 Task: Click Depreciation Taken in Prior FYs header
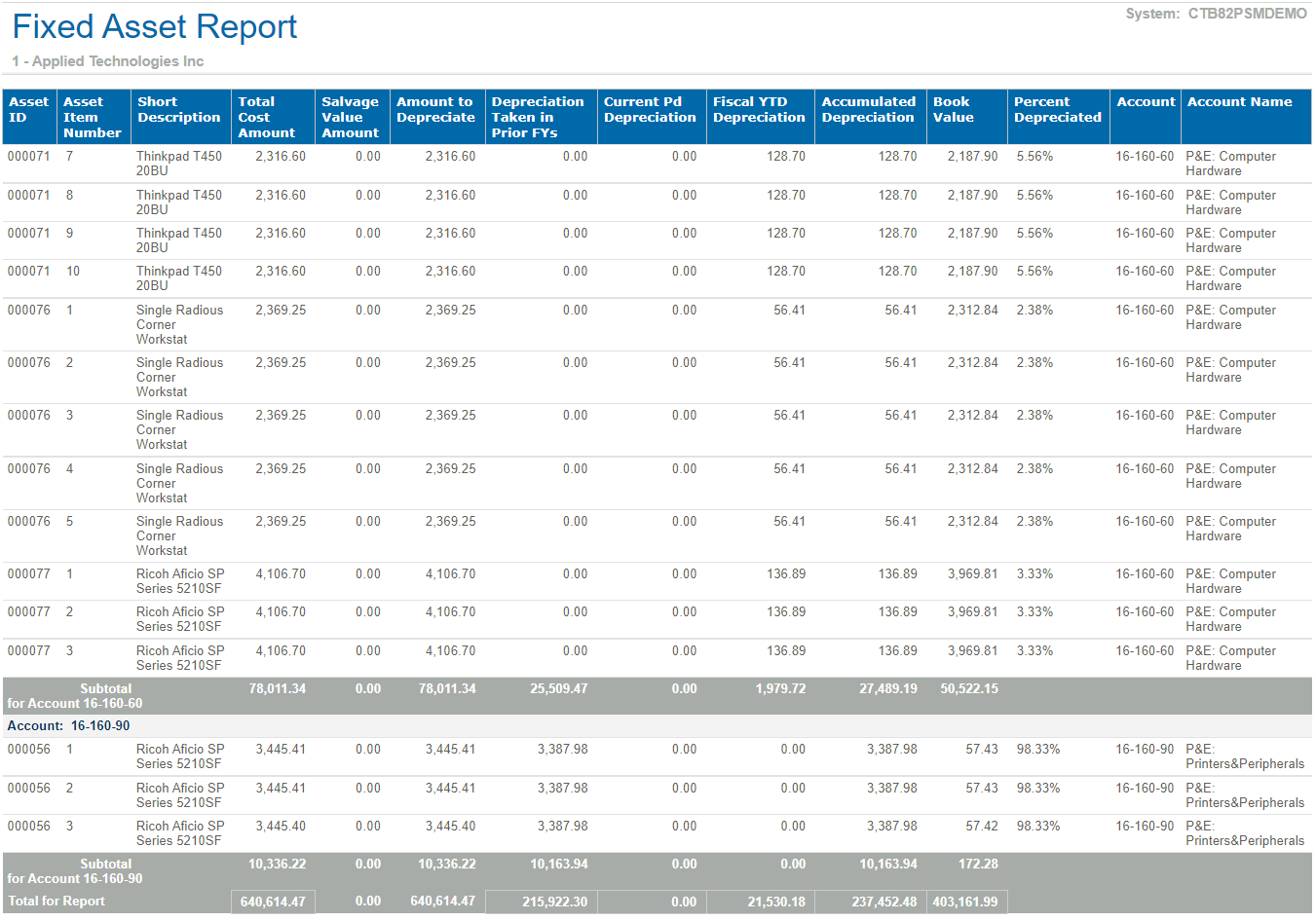click(537, 117)
